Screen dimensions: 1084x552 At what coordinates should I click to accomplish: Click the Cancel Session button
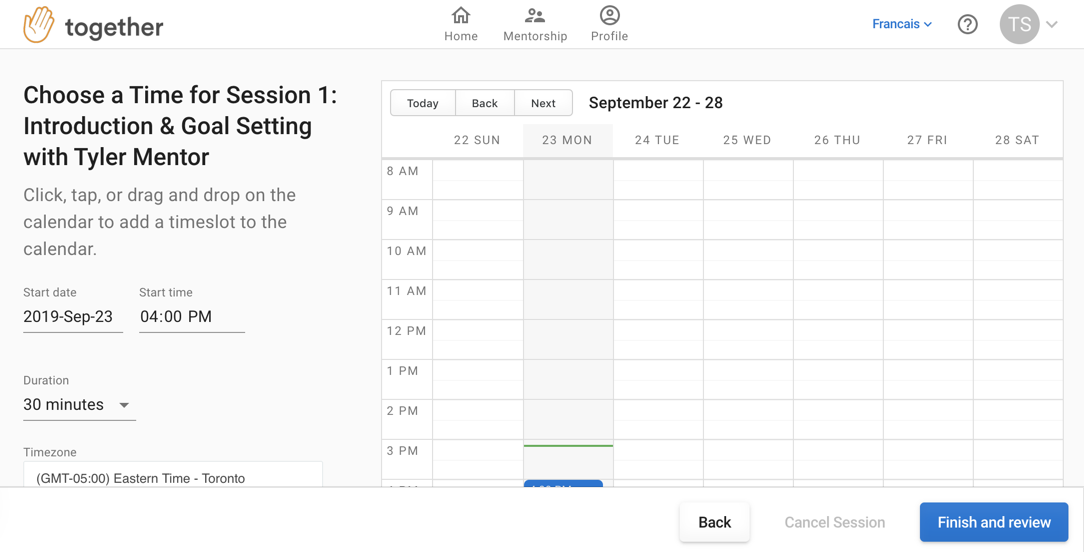834,522
